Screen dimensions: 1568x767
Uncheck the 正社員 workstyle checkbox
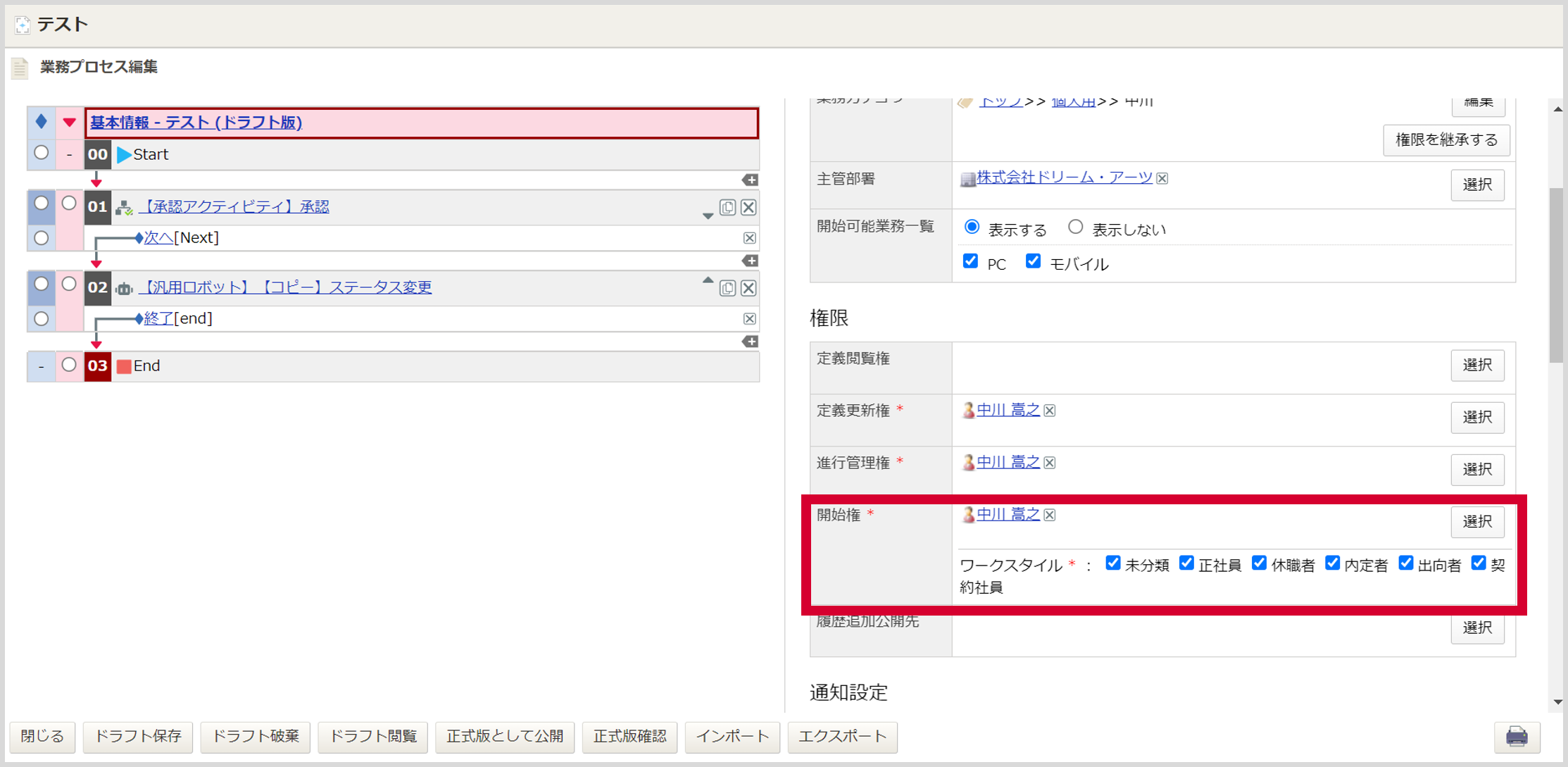click(1186, 563)
